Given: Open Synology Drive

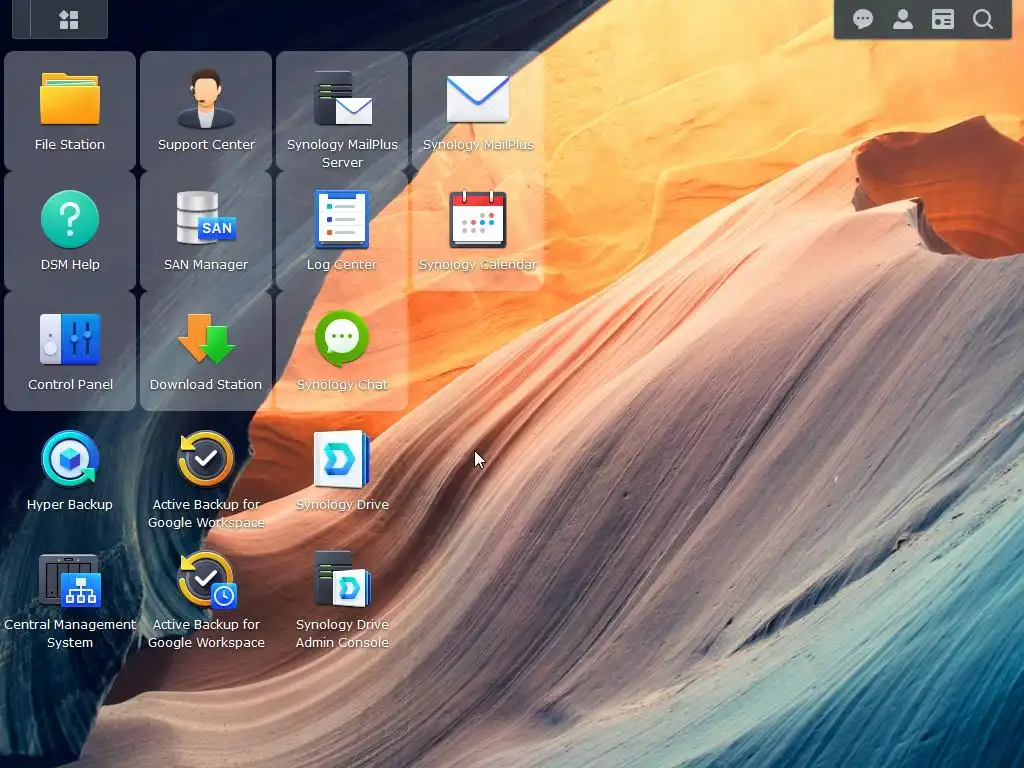Looking at the screenshot, I should 342,459.
